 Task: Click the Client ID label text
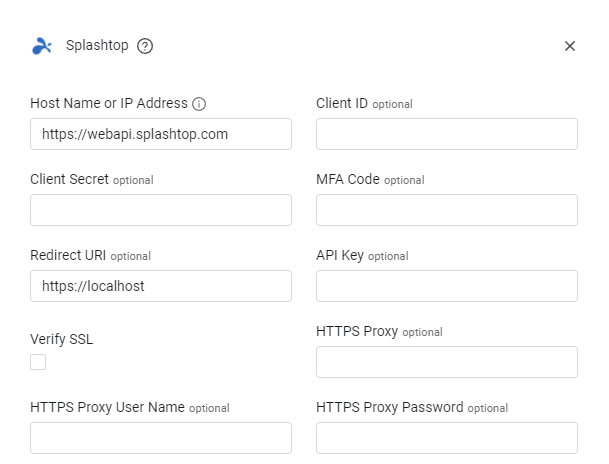tap(342, 103)
